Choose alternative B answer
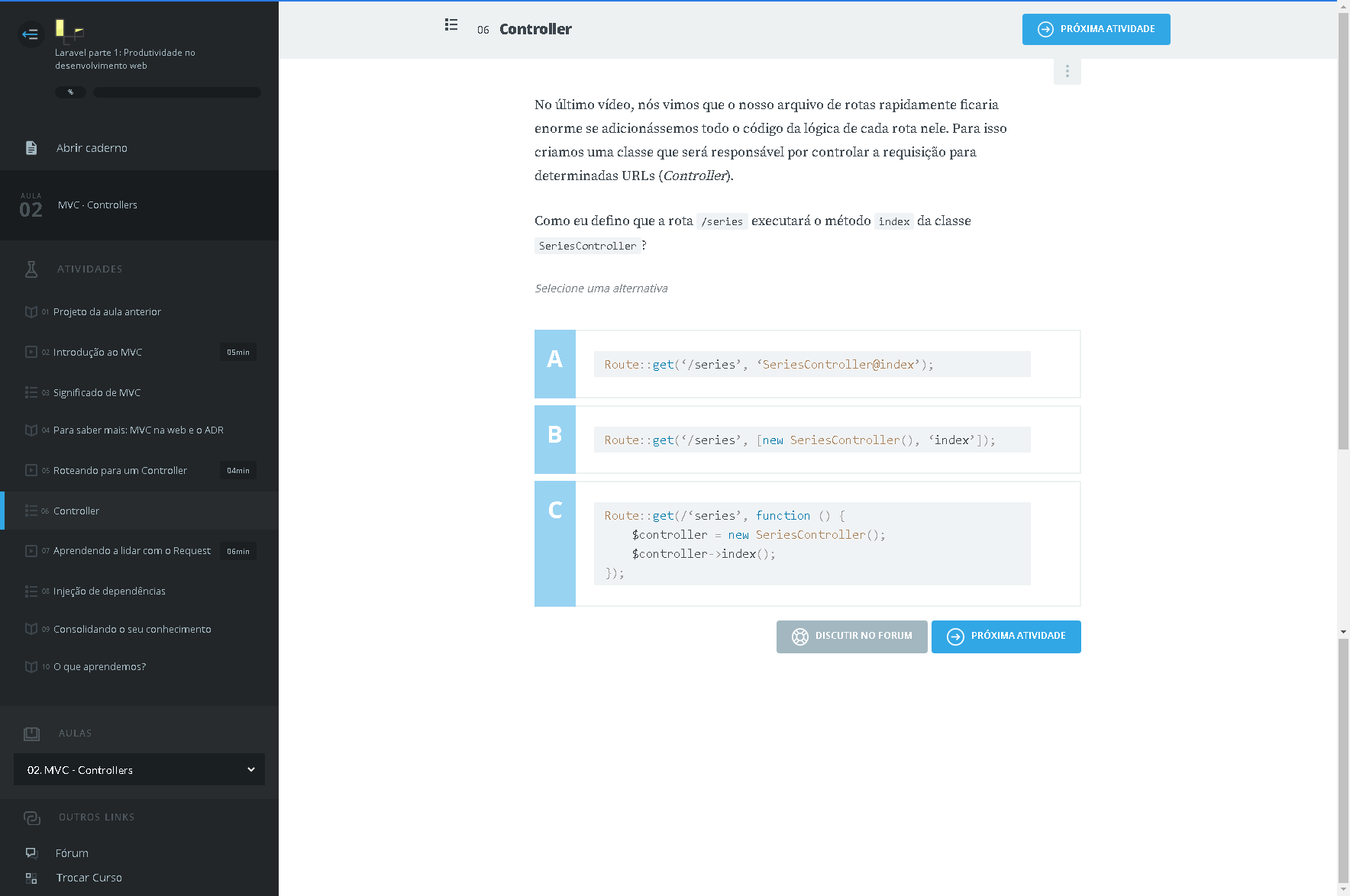The width and height of the screenshot is (1350, 896). point(807,440)
